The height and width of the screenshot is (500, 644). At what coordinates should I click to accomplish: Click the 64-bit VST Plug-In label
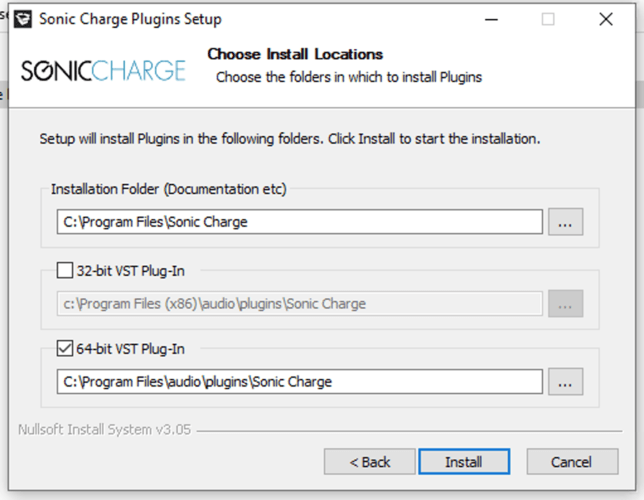[131, 349]
